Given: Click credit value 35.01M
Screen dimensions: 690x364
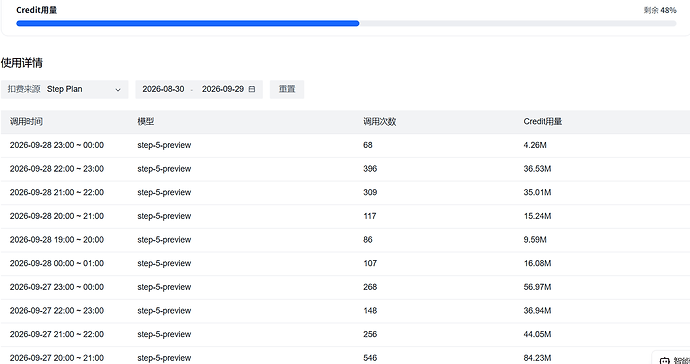Looking at the screenshot, I should coord(537,193).
